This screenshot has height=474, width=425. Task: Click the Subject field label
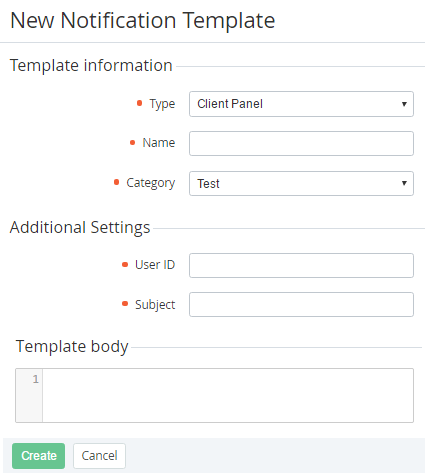(x=155, y=304)
